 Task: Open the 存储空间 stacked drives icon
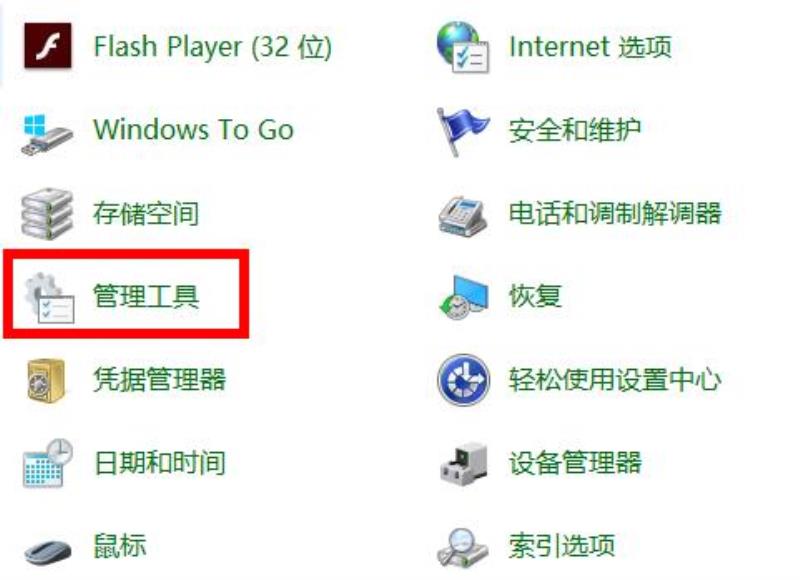tap(47, 213)
